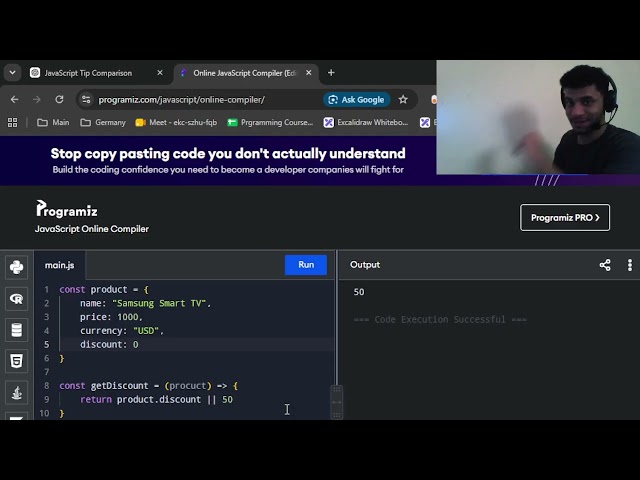Close the Online JavaScript Compiler tab

tap(309, 73)
